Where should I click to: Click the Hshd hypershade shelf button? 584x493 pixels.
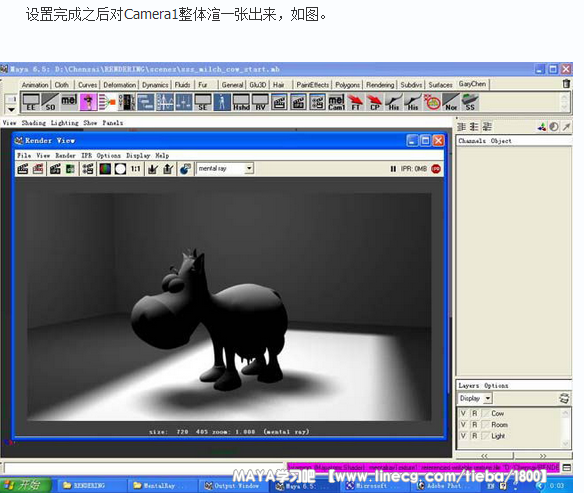coord(241,102)
